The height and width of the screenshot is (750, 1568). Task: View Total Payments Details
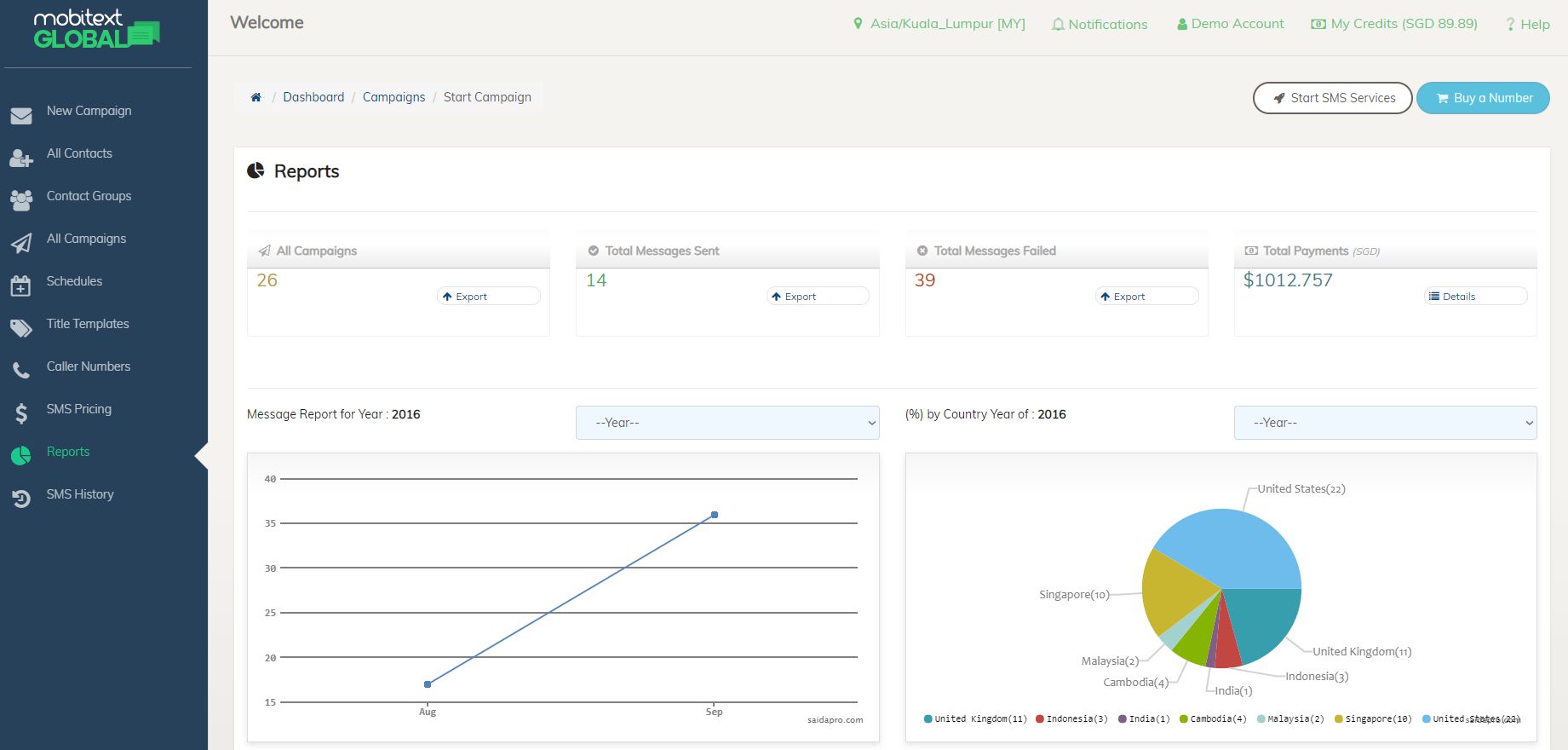pos(1475,297)
